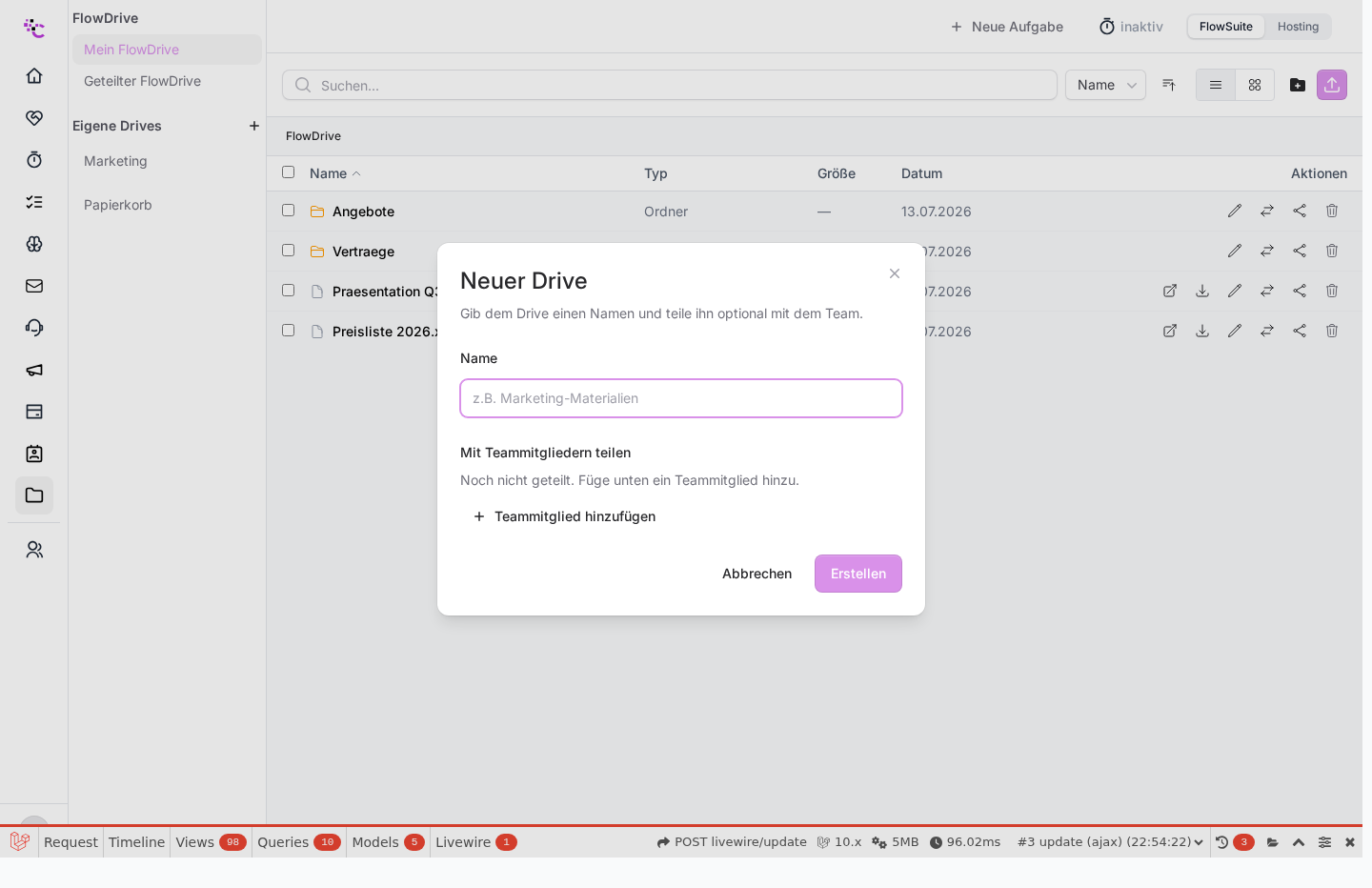Focus the drive Name input field
Viewport: 1372px width, 888px height.
pos(681,398)
